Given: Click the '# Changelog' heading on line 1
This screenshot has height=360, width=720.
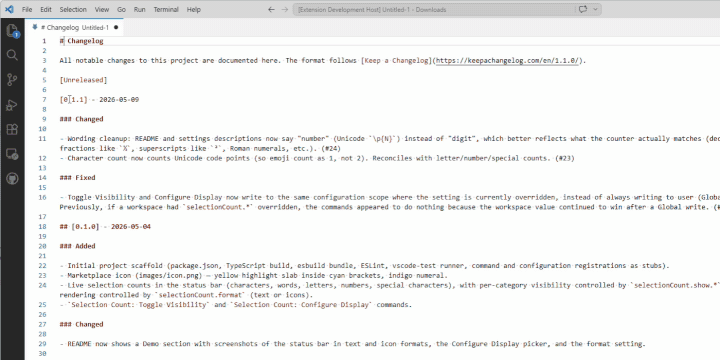Looking at the screenshot, I should 81,41.
